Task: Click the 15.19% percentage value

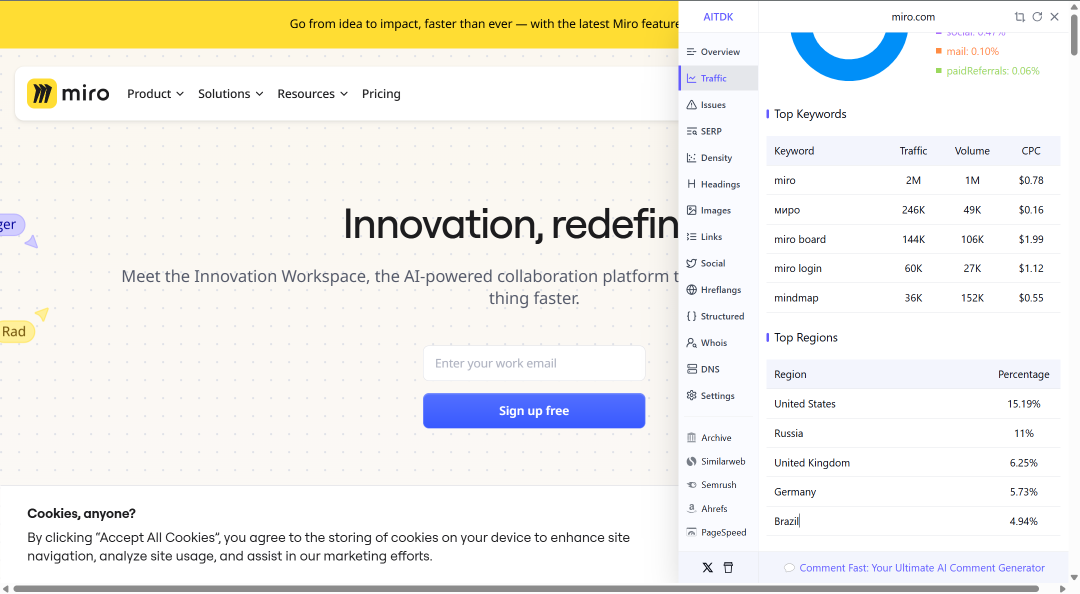Action: pos(1024,404)
